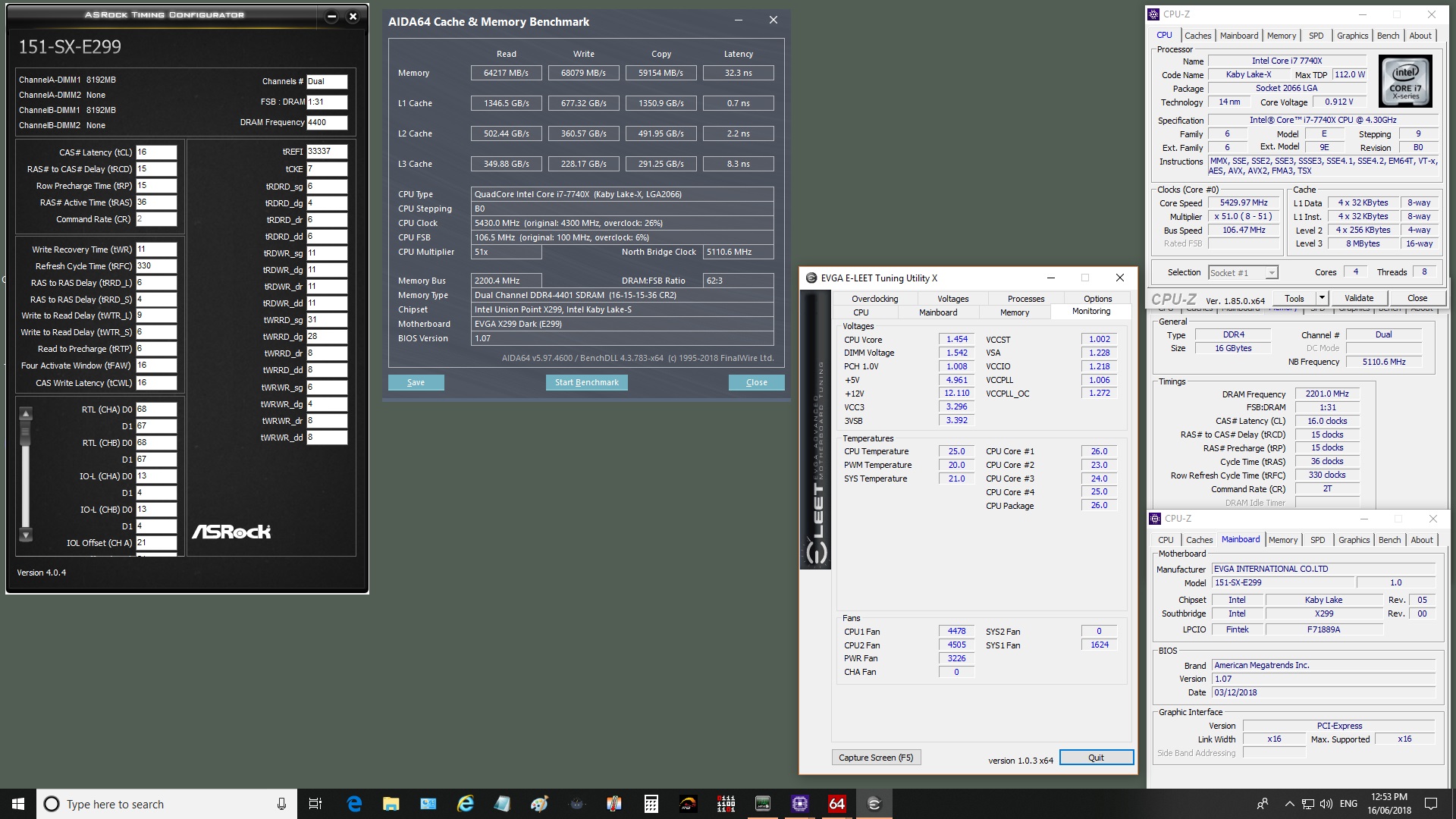Click the scroll up arrow in ASRock Configurator
This screenshot has height=819, width=1456.
coord(26,414)
